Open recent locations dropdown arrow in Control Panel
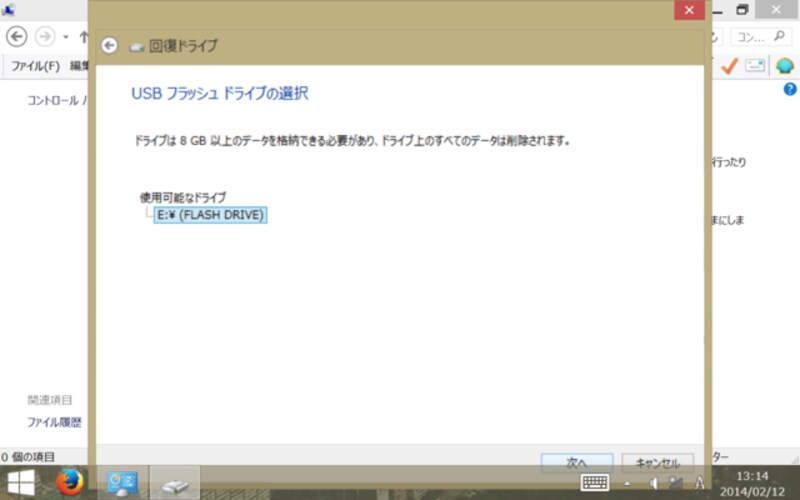 click(x=66, y=37)
